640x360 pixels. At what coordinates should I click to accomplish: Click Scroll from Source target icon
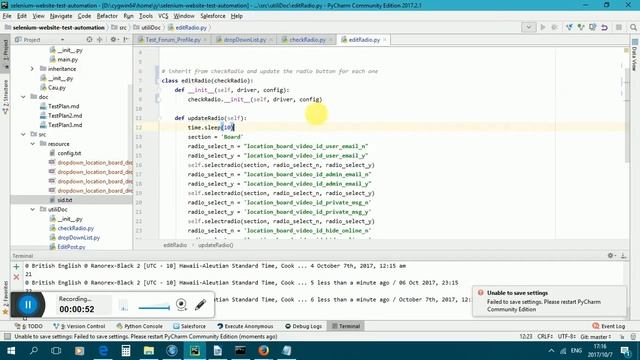(x=89, y=40)
